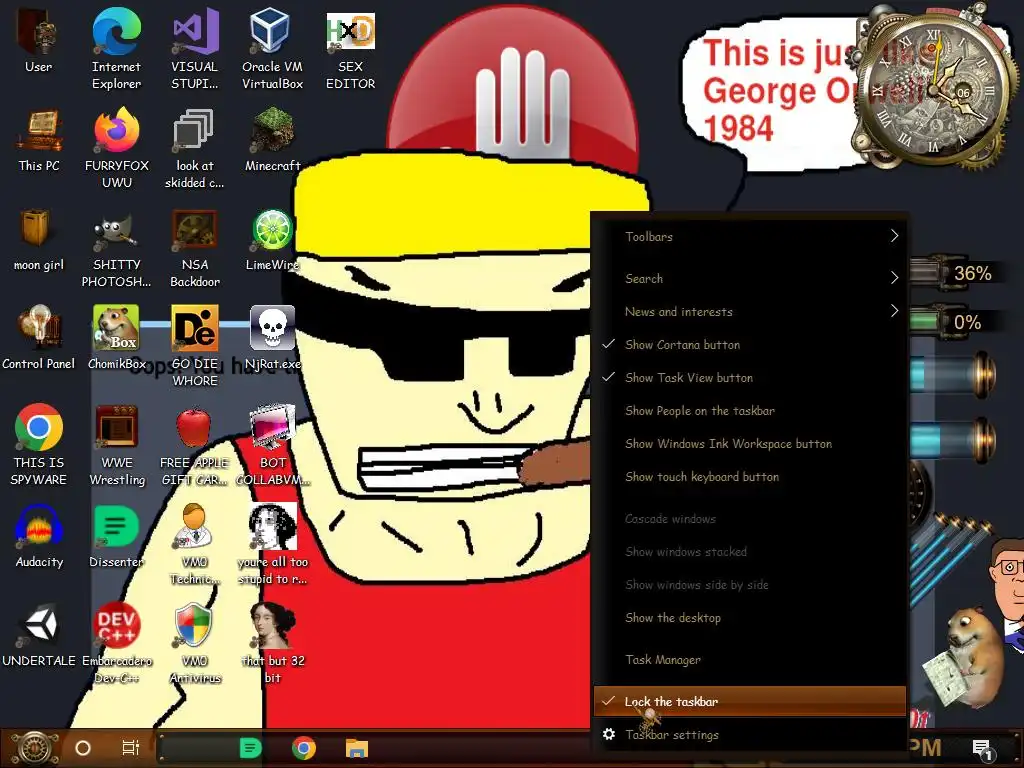Open the User desktop icon

point(39,40)
